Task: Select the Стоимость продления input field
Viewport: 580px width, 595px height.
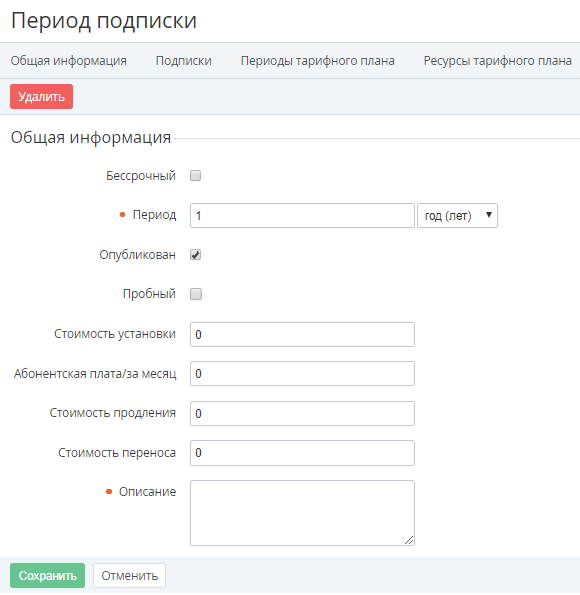Action: pyautogui.click(x=302, y=413)
